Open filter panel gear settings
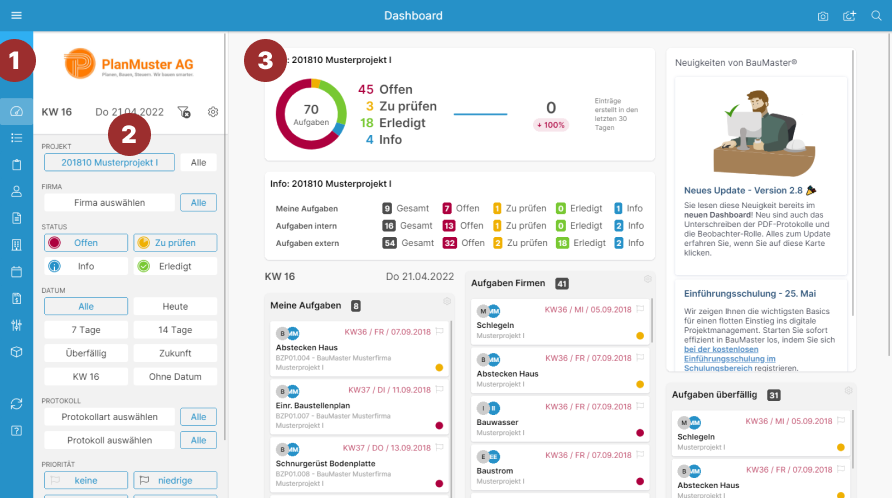The height and width of the screenshot is (498, 892). [213, 112]
